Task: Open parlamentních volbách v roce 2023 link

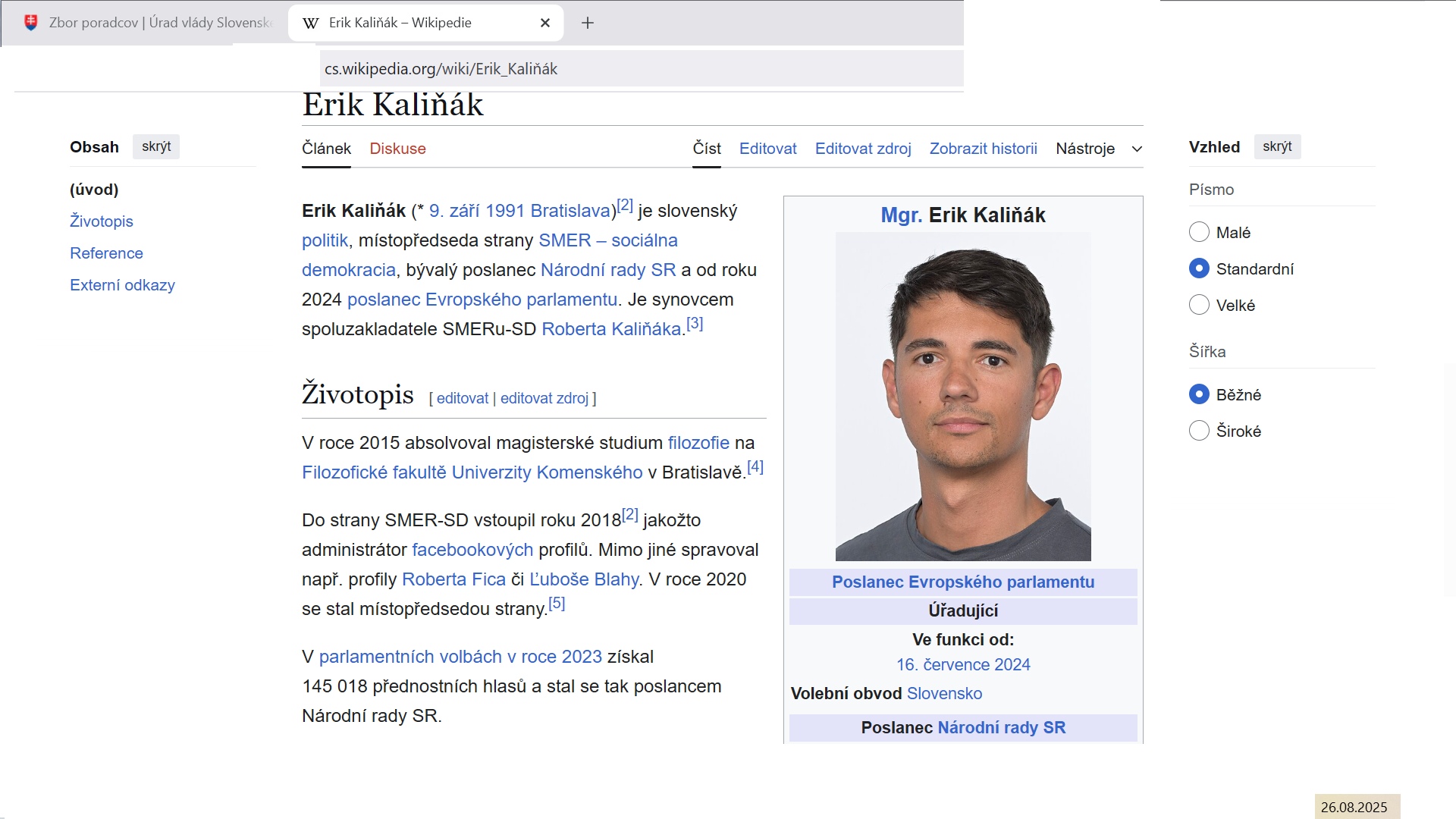Action: [x=460, y=657]
